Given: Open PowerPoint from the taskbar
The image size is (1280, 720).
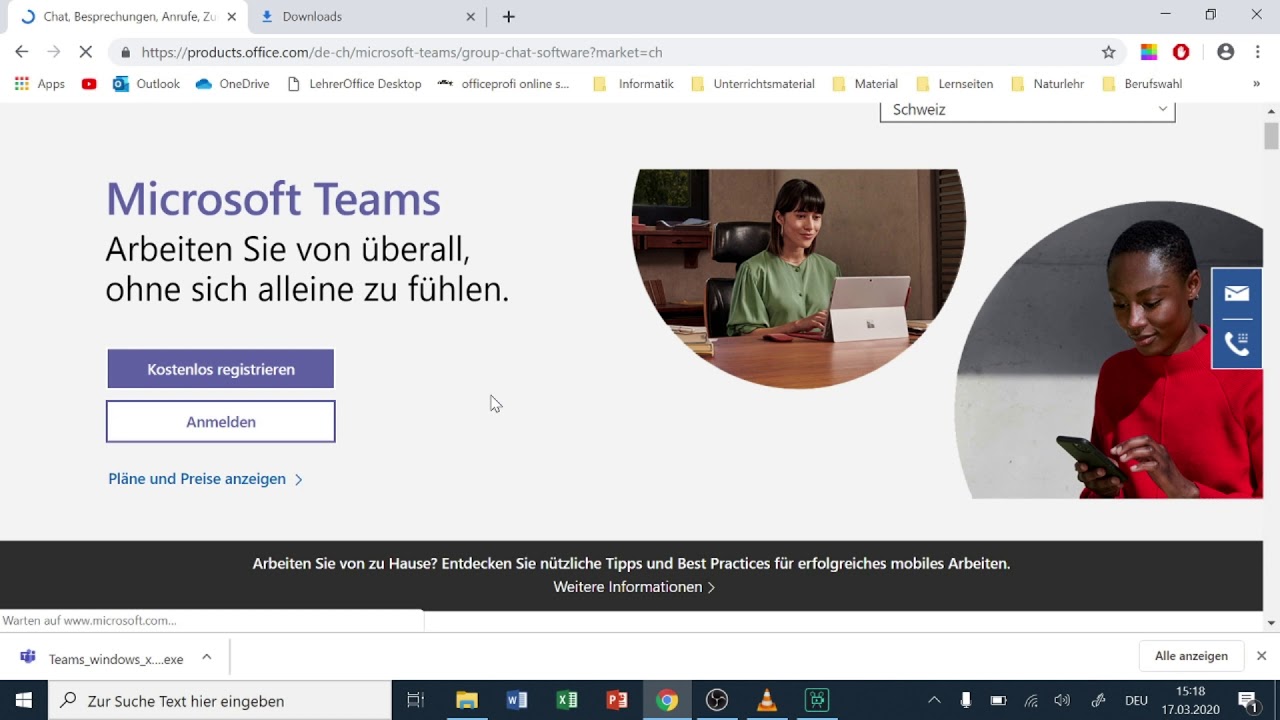Looking at the screenshot, I should [617, 700].
